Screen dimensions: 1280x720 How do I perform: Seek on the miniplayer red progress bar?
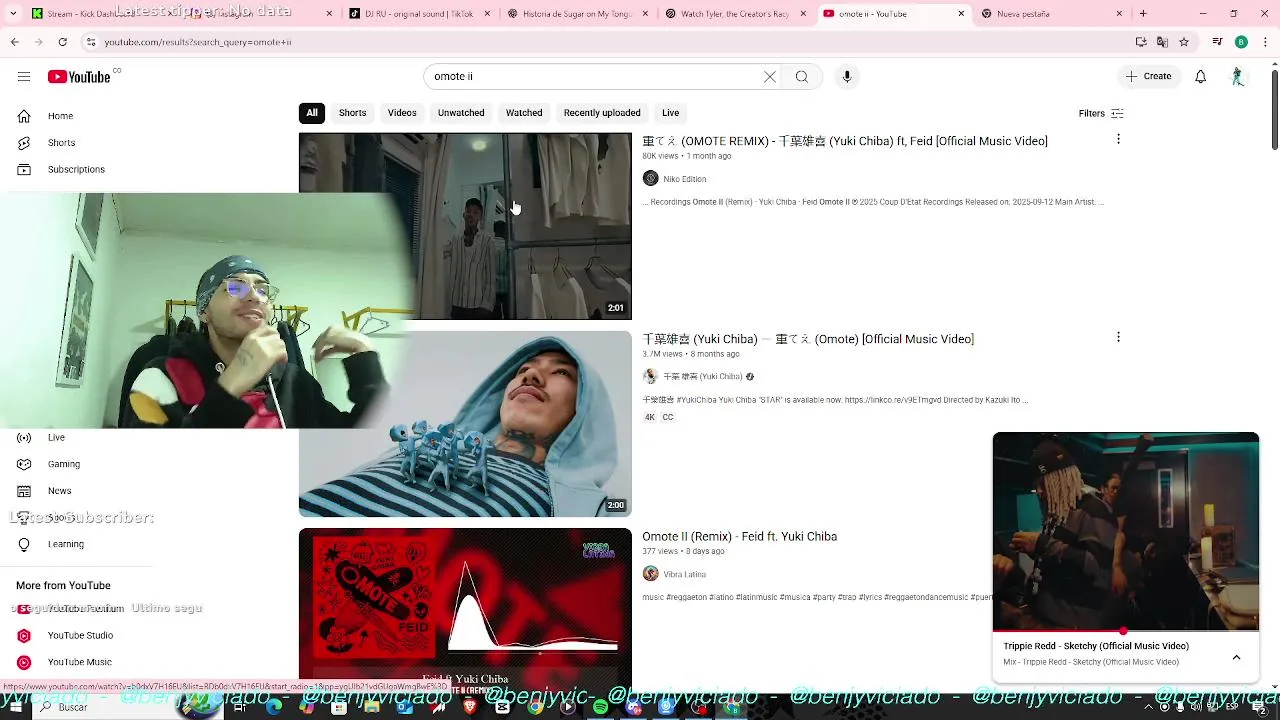click(x=1126, y=631)
